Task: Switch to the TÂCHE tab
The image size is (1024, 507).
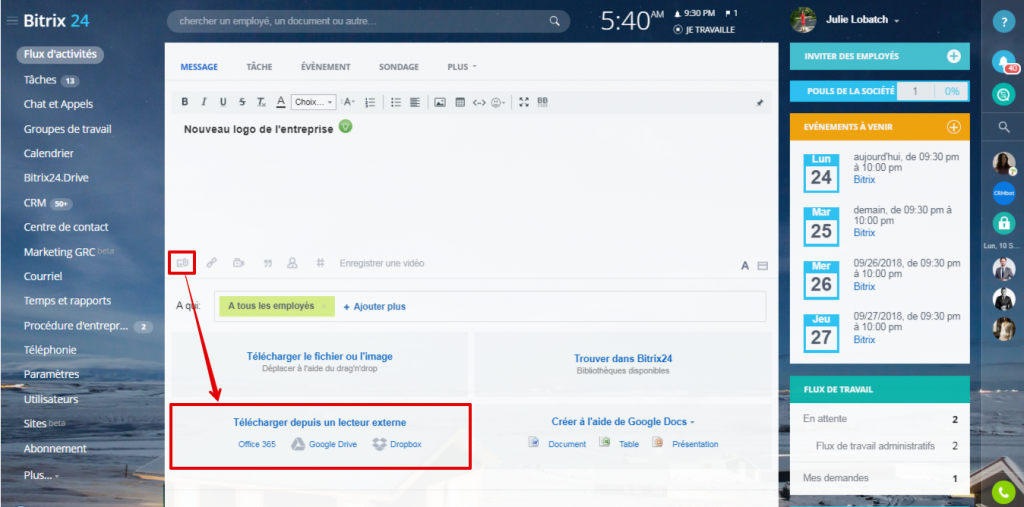Action: point(259,67)
